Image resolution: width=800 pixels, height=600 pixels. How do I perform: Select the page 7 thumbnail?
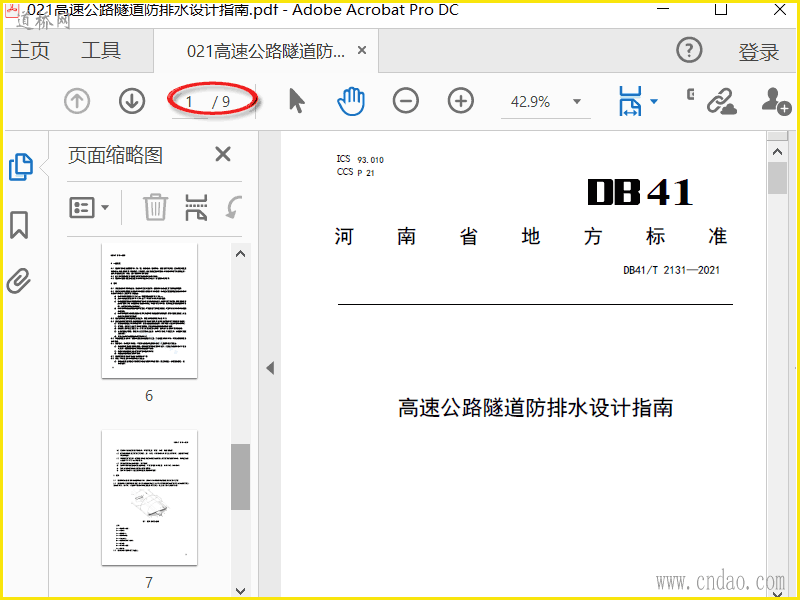coord(149,497)
